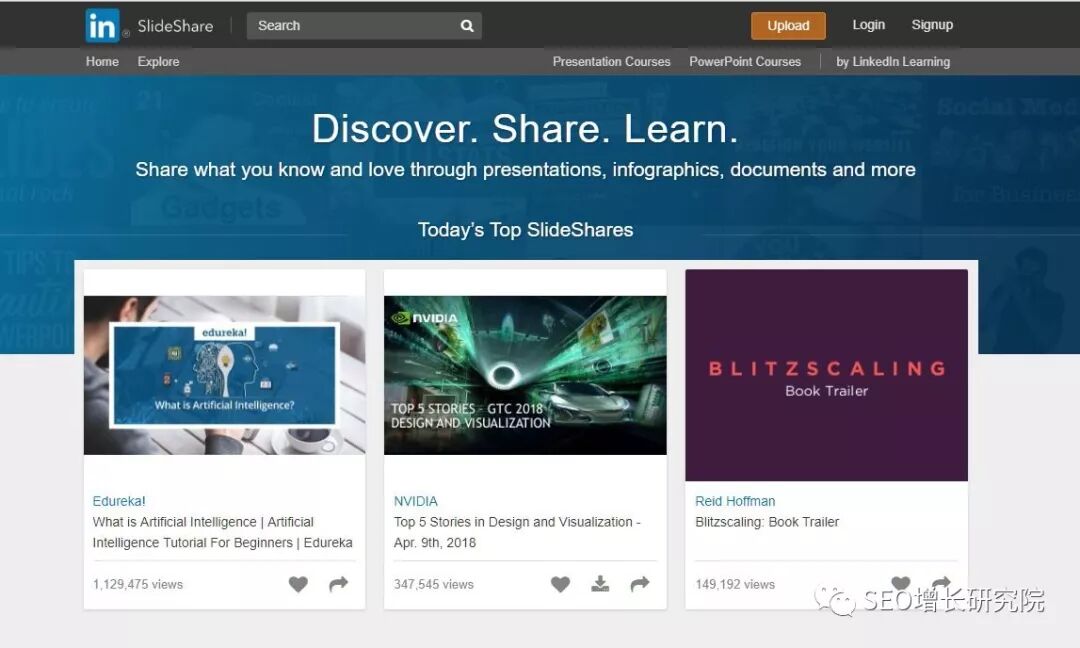Click the Discover. Share. Learn. headline
Image resolution: width=1080 pixels, height=648 pixels.
[525, 129]
